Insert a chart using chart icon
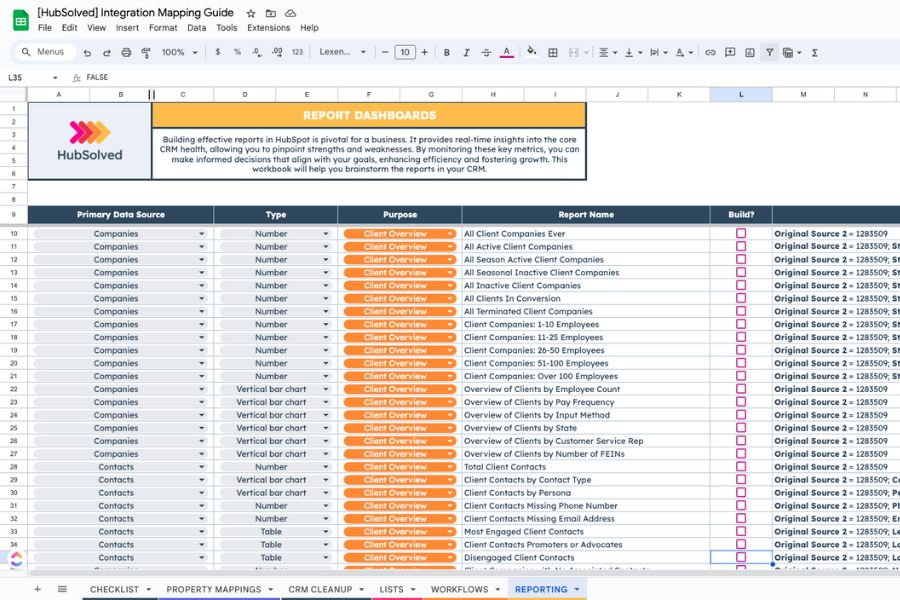900x600 pixels. 750,52
